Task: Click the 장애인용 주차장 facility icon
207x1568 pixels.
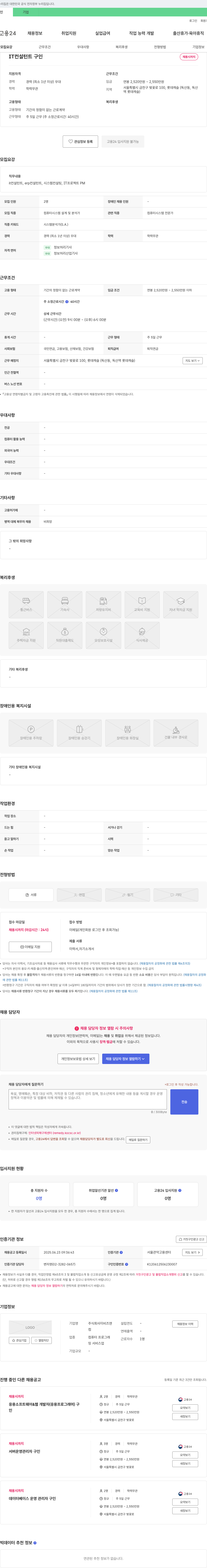Action: click(31, 733)
